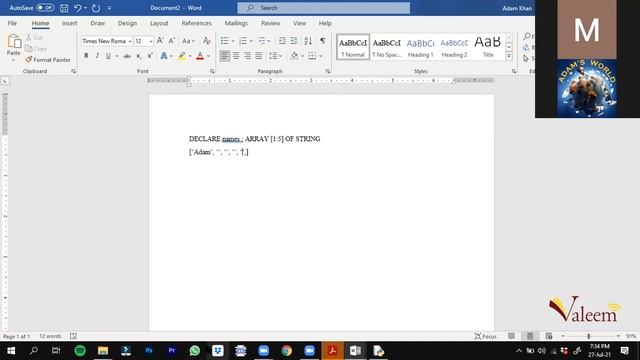
Task: Align text left
Action: click(224, 56)
